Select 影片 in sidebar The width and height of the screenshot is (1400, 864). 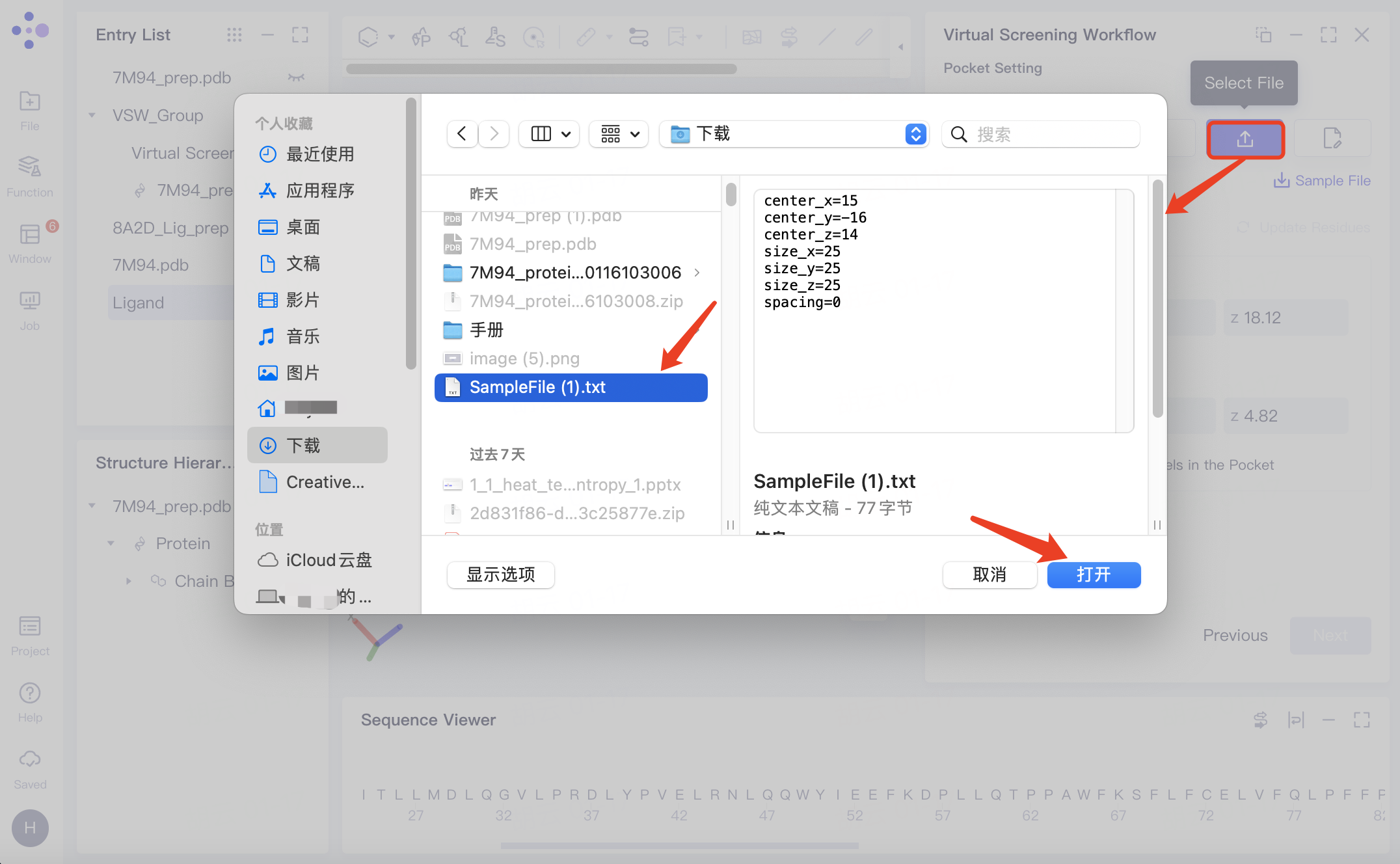coord(319,300)
